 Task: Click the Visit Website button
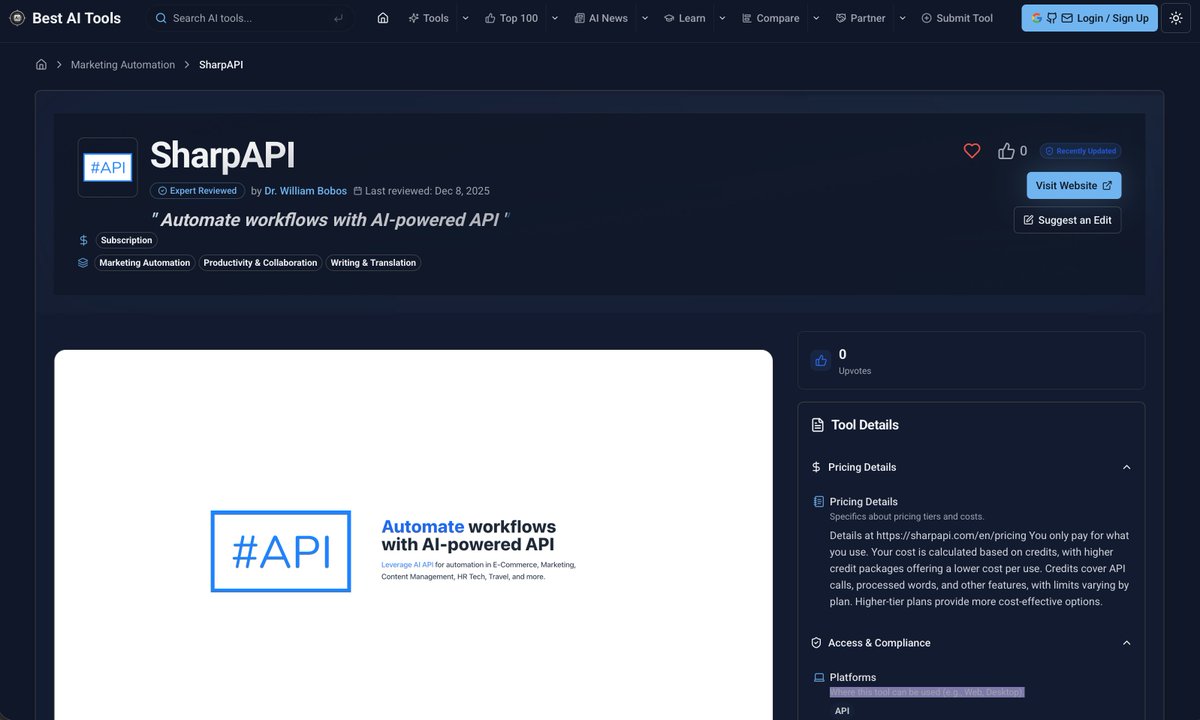(1074, 185)
